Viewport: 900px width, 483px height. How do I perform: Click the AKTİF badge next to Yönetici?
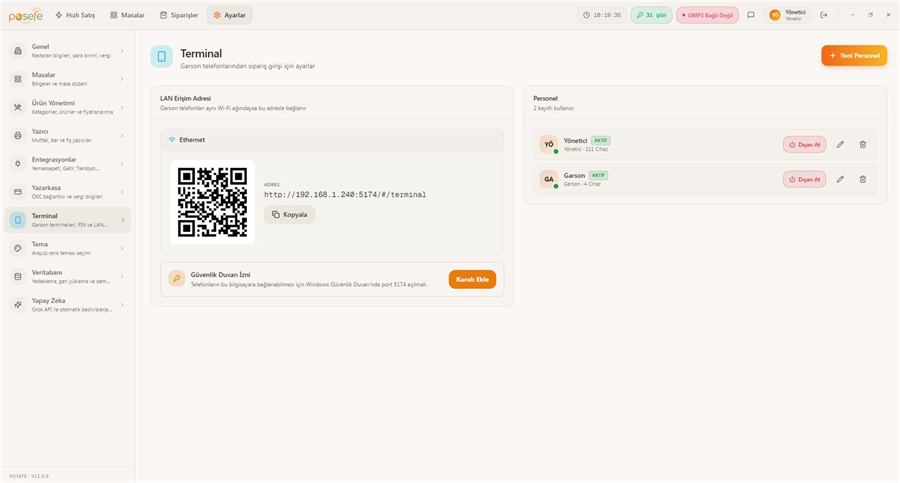coord(600,140)
